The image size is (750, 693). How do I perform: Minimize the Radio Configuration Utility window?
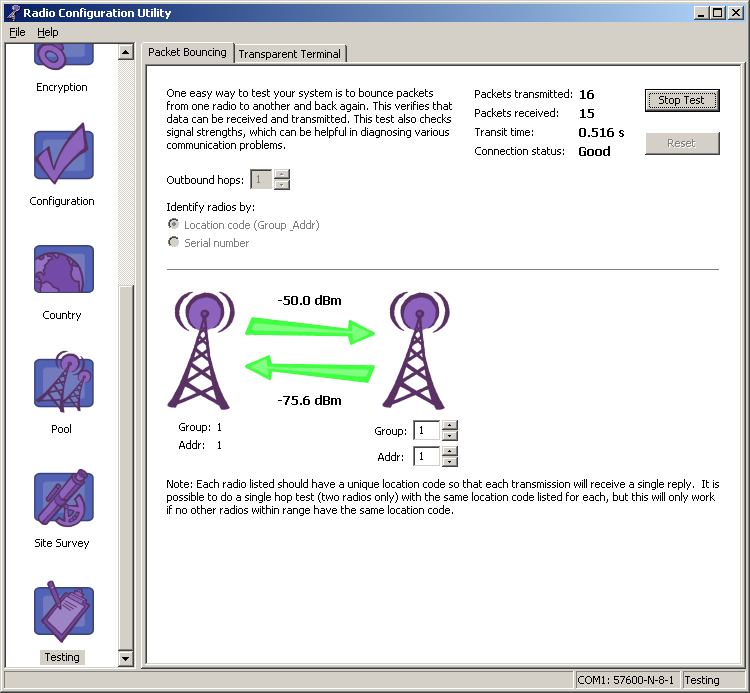coord(701,12)
